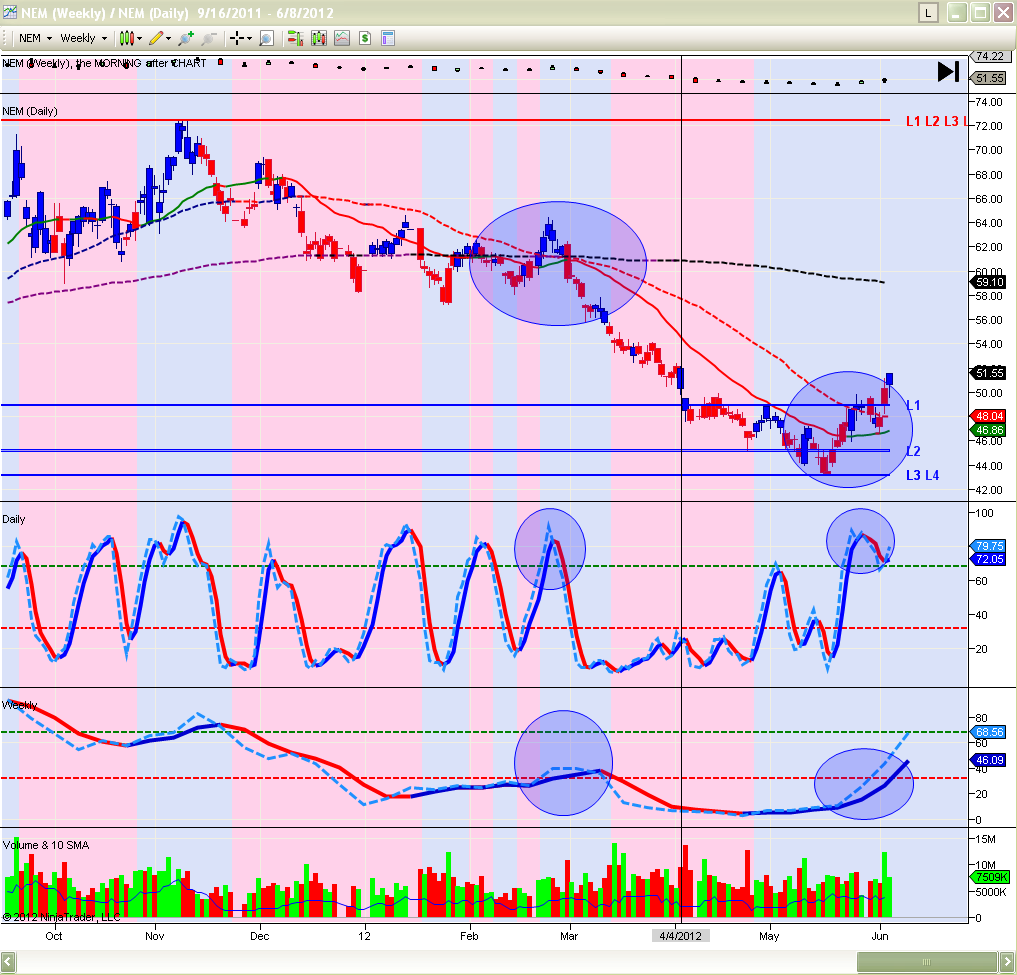Select the pencil drawing tools icon
Viewport: 1017px width, 975px height.
156,38
